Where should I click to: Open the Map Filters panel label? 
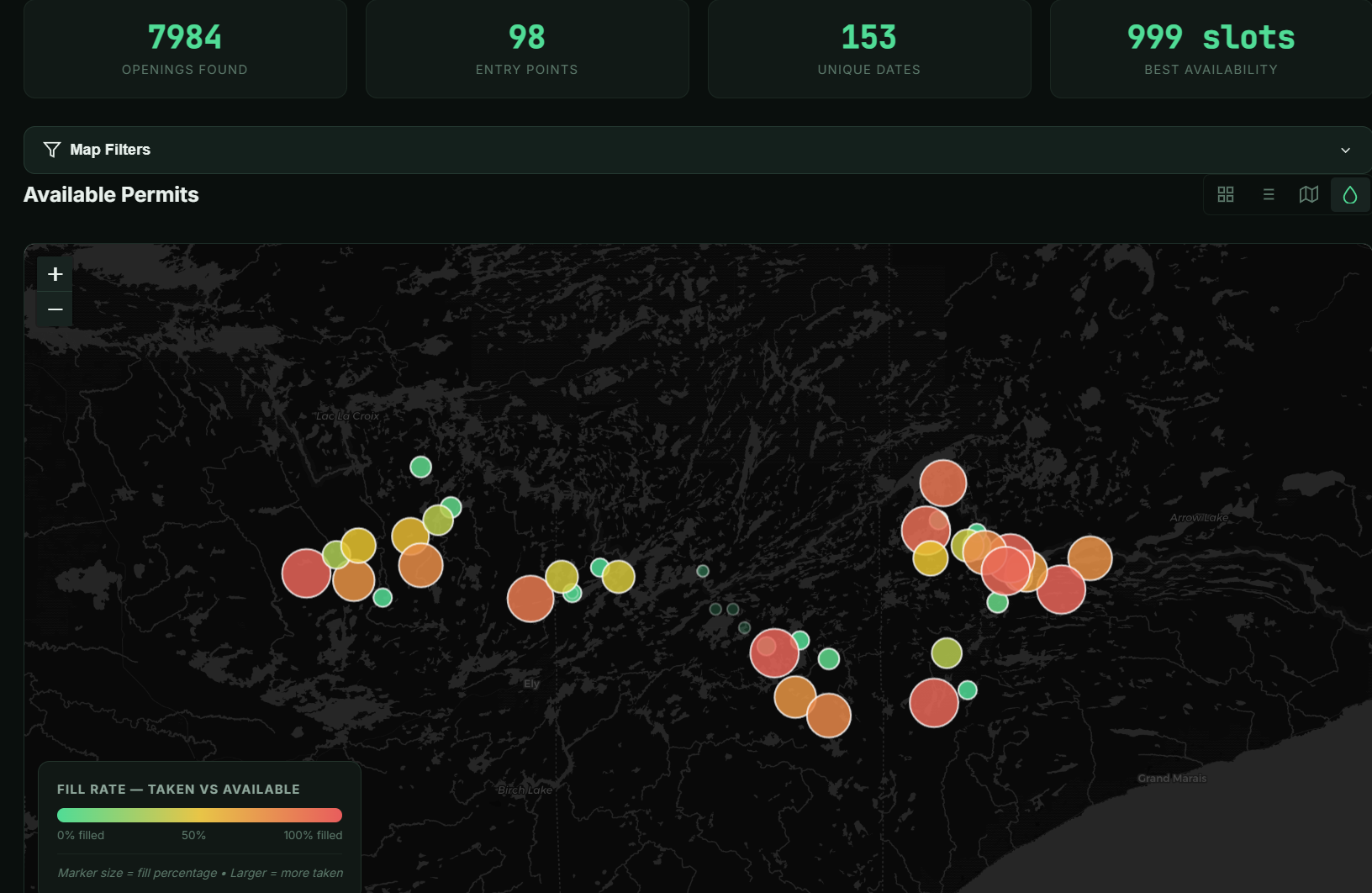pyautogui.click(x=110, y=150)
